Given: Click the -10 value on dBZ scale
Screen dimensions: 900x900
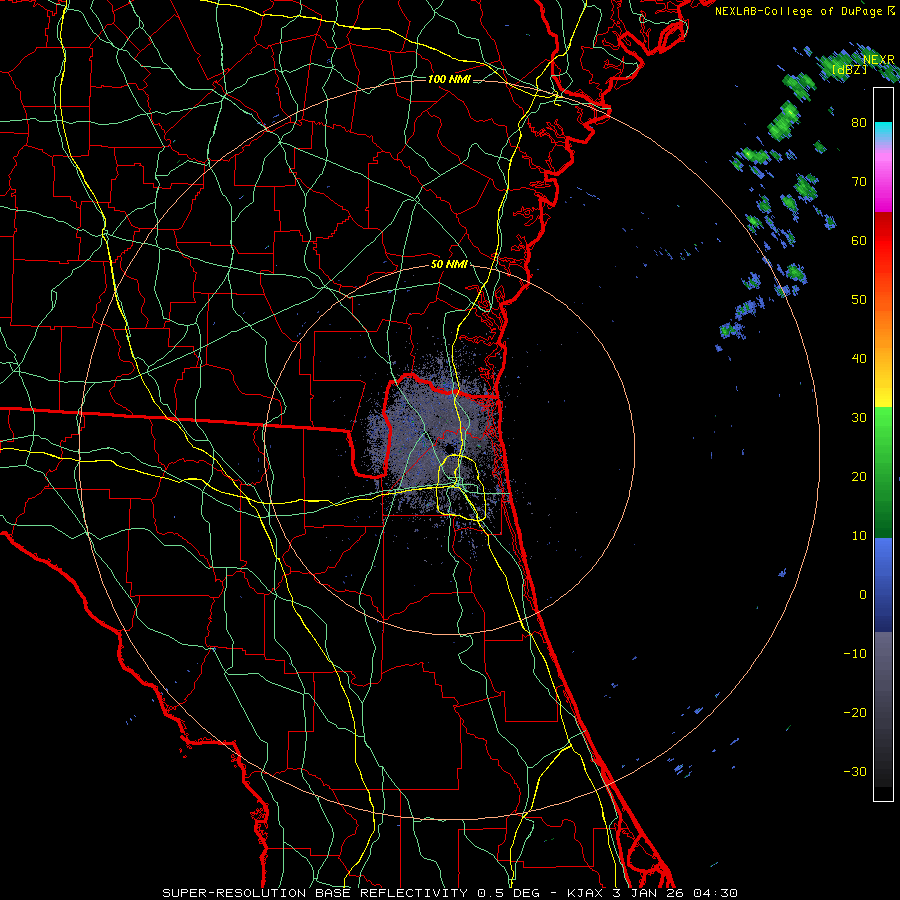Looking at the screenshot, I should click(x=855, y=653).
